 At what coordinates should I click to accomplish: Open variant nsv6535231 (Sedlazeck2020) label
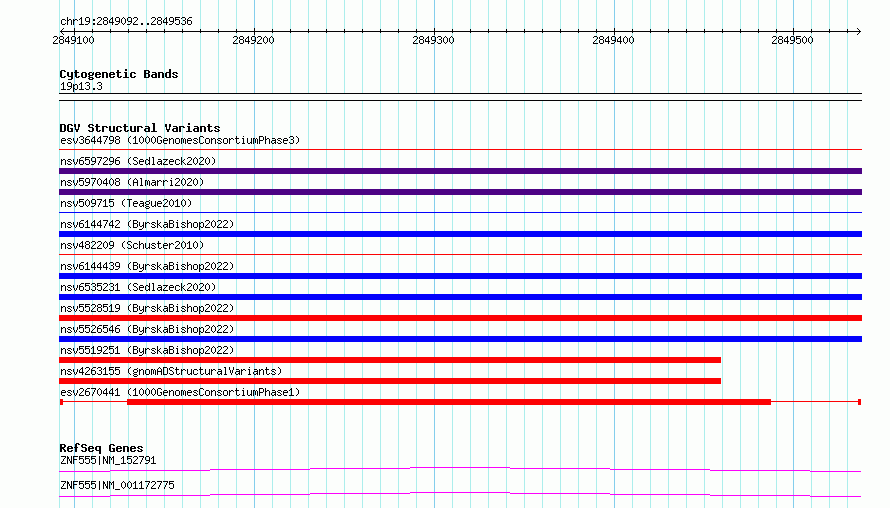pyautogui.click(x=138, y=287)
